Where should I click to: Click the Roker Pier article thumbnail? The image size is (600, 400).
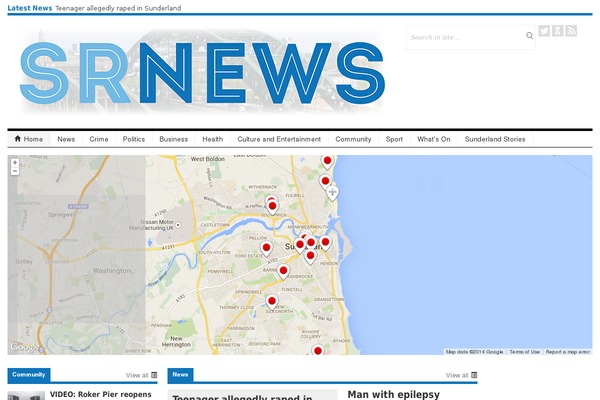(26, 396)
